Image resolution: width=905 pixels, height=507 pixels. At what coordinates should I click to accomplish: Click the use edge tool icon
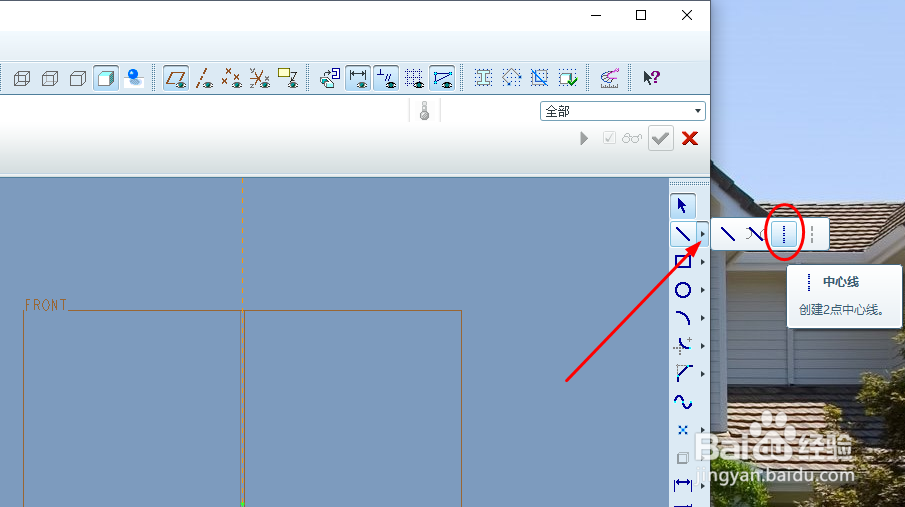(683, 458)
